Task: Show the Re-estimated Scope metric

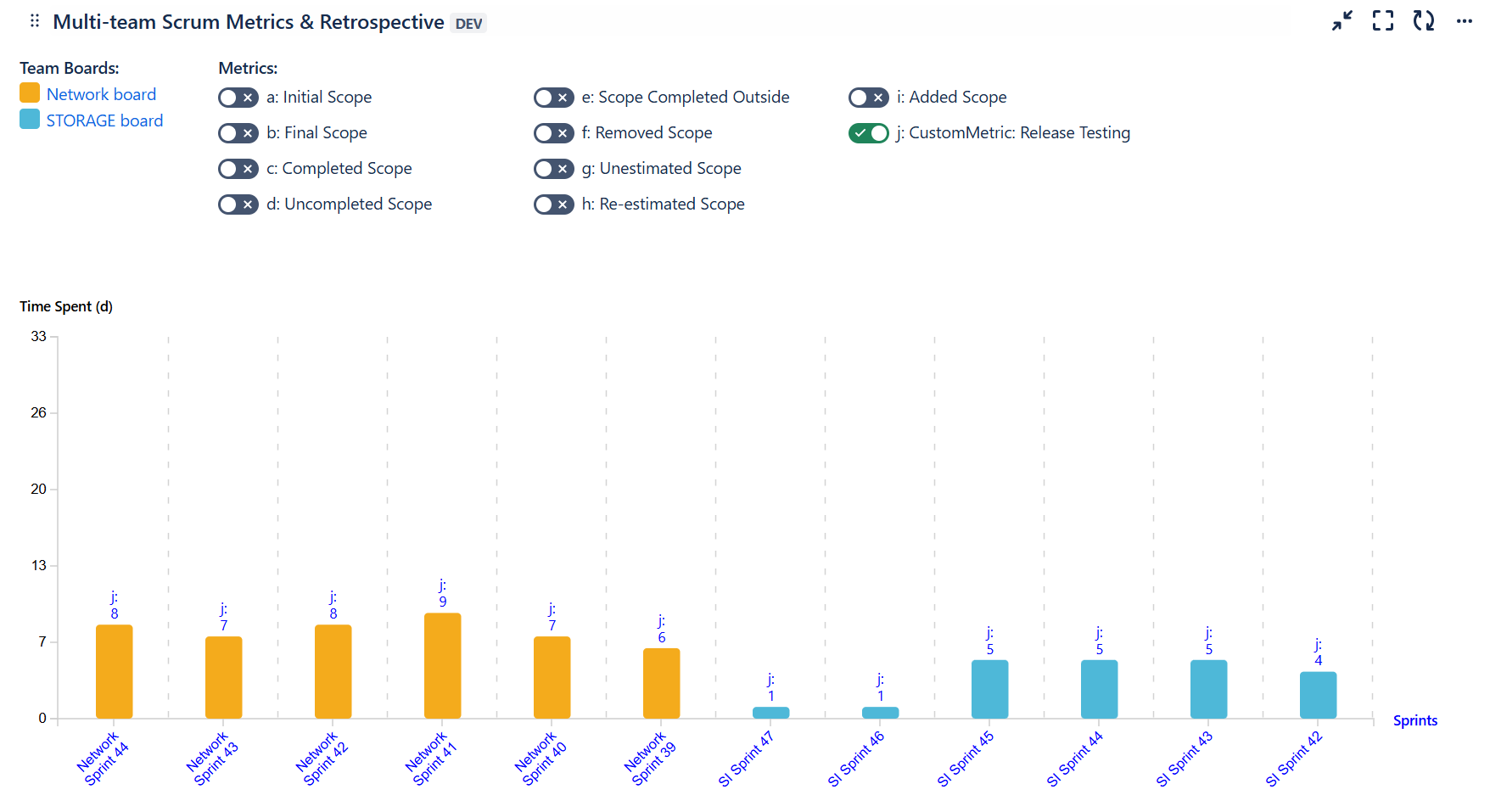Action: tap(554, 204)
